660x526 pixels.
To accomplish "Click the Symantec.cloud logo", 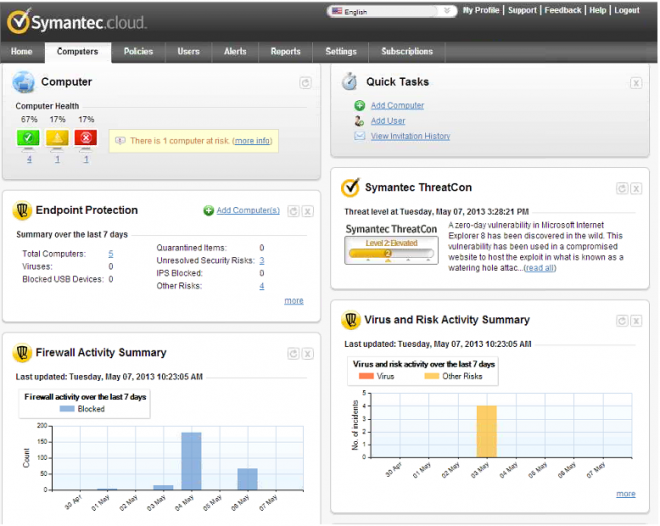I will click(x=77, y=21).
